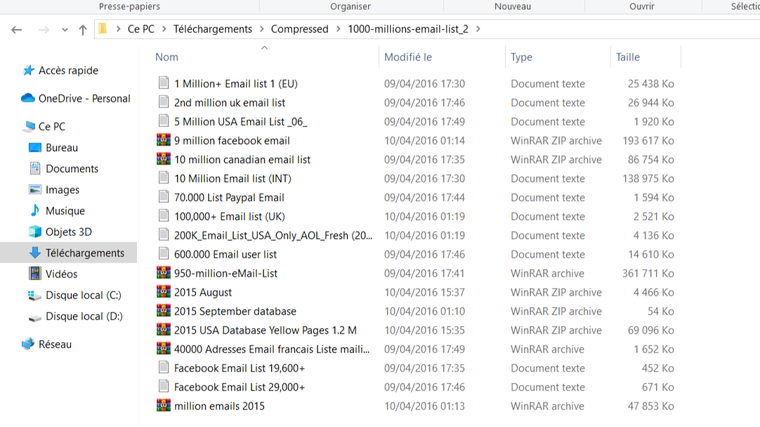Click date 10/04/2016 15:37 of 2015 August
Image resolution: width=760 pixels, height=427 pixels.
[425, 292]
